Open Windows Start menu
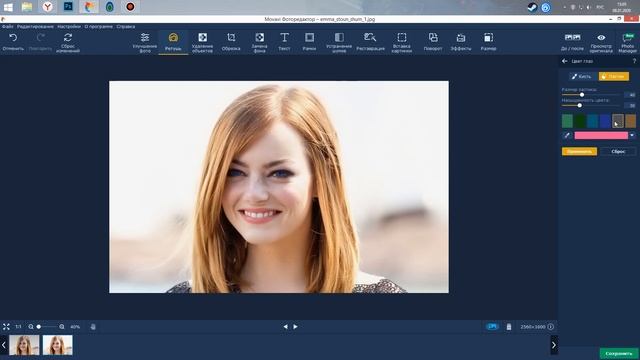Screen dimensions: 640x360 (x=8, y=7)
